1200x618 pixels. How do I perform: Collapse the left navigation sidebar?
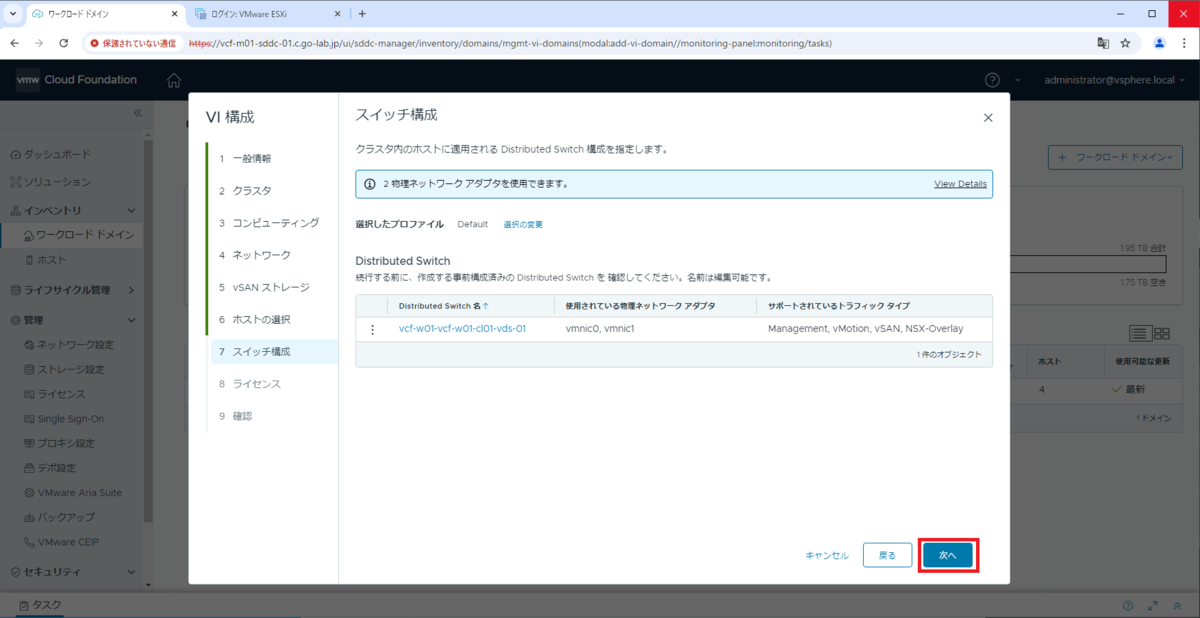[x=138, y=113]
